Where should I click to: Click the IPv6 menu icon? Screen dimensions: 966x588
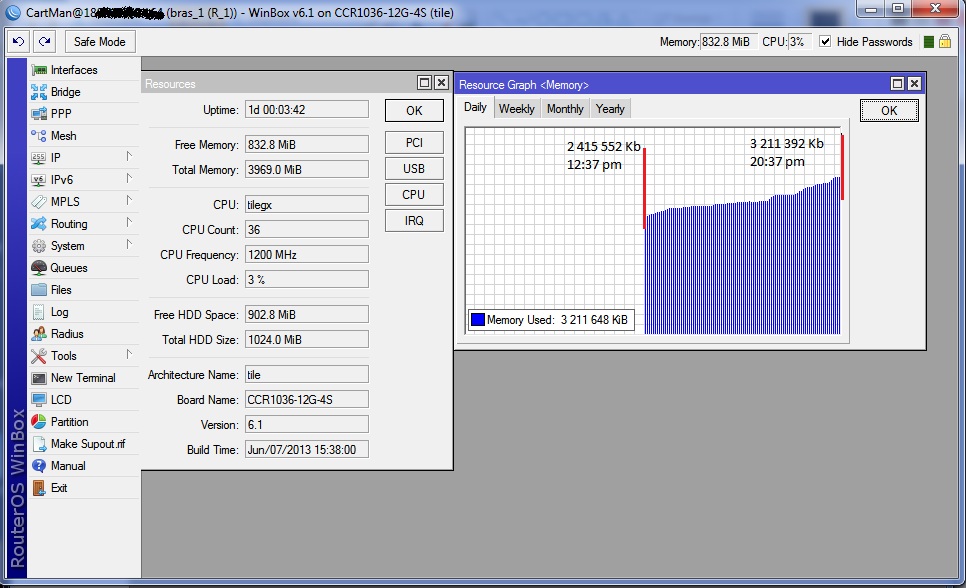tap(39, 180)
